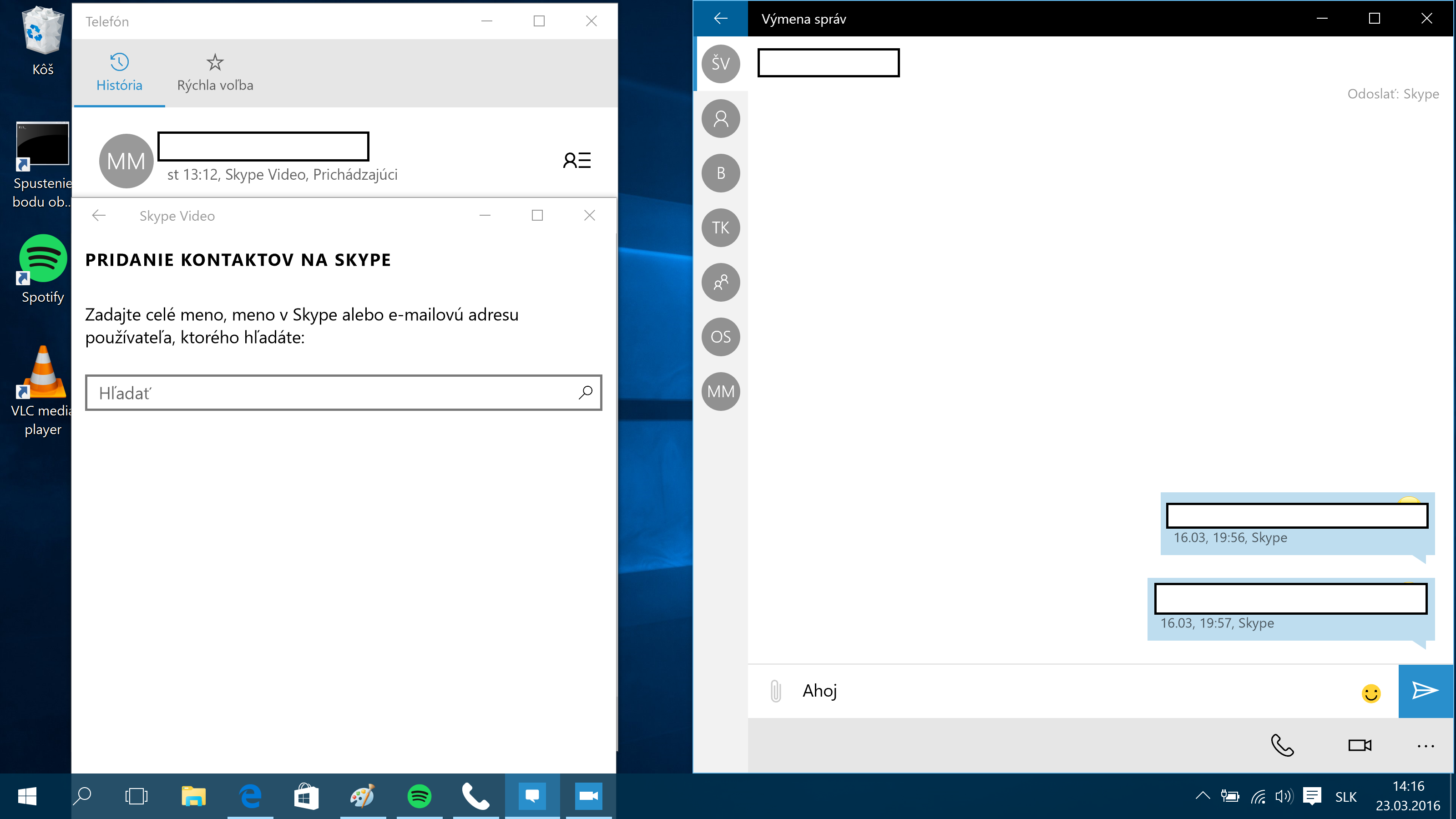Maximize the Skype Video window
The height and width of the screenshot is (819, 1456).
537,215
